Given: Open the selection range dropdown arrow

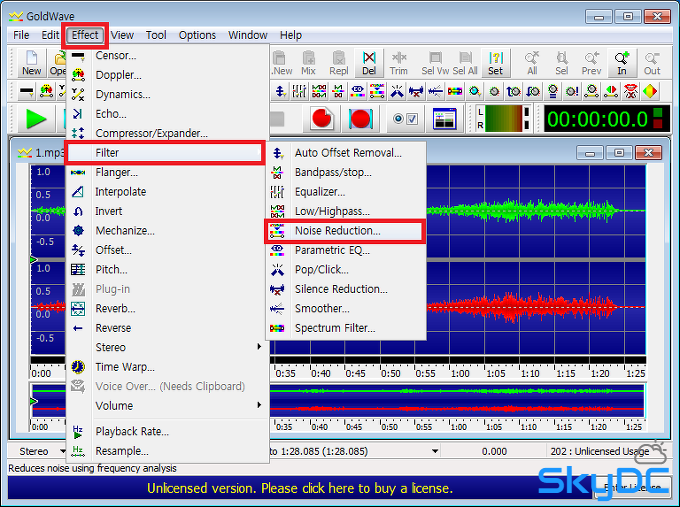Looking at the screenshot, I should pos(435,451).
